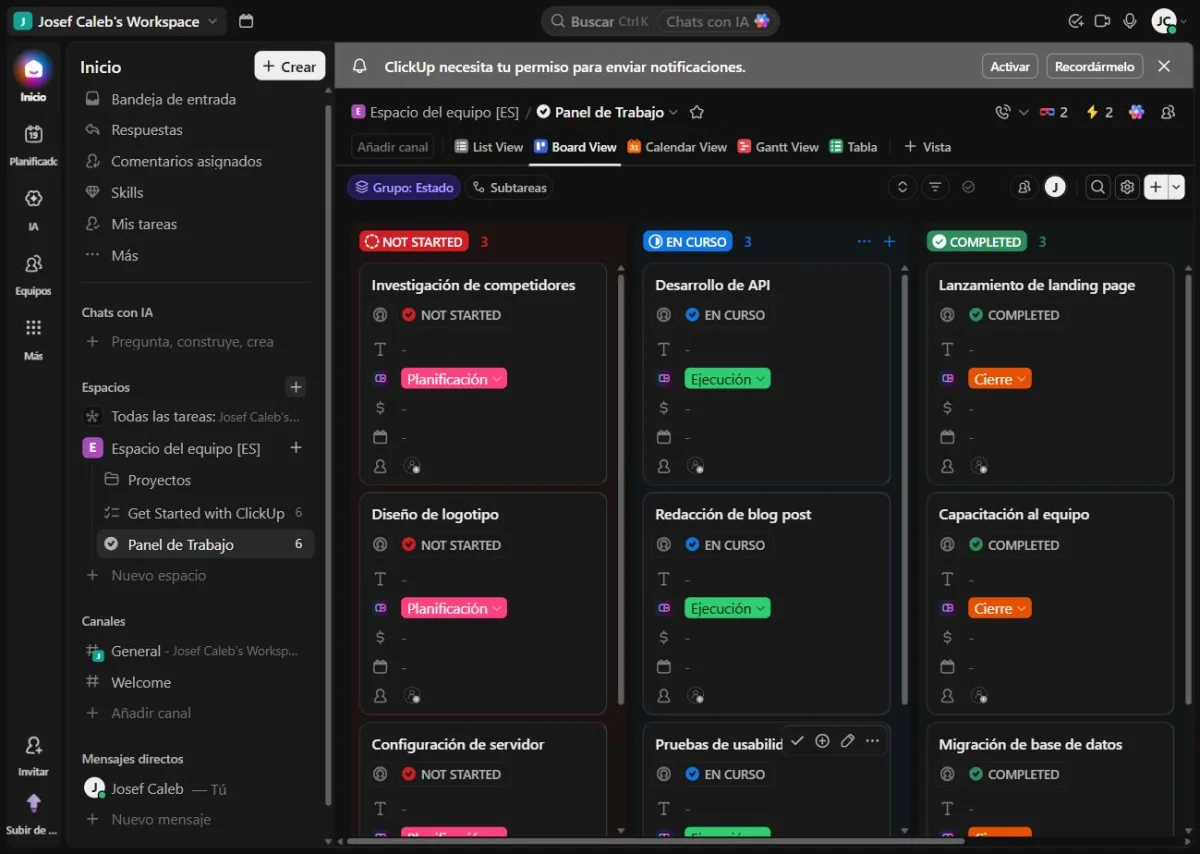Toggle COMPLETED status on Capacitación al equipo
The height and width of the screenshot is (854, 1200).
1013,545
